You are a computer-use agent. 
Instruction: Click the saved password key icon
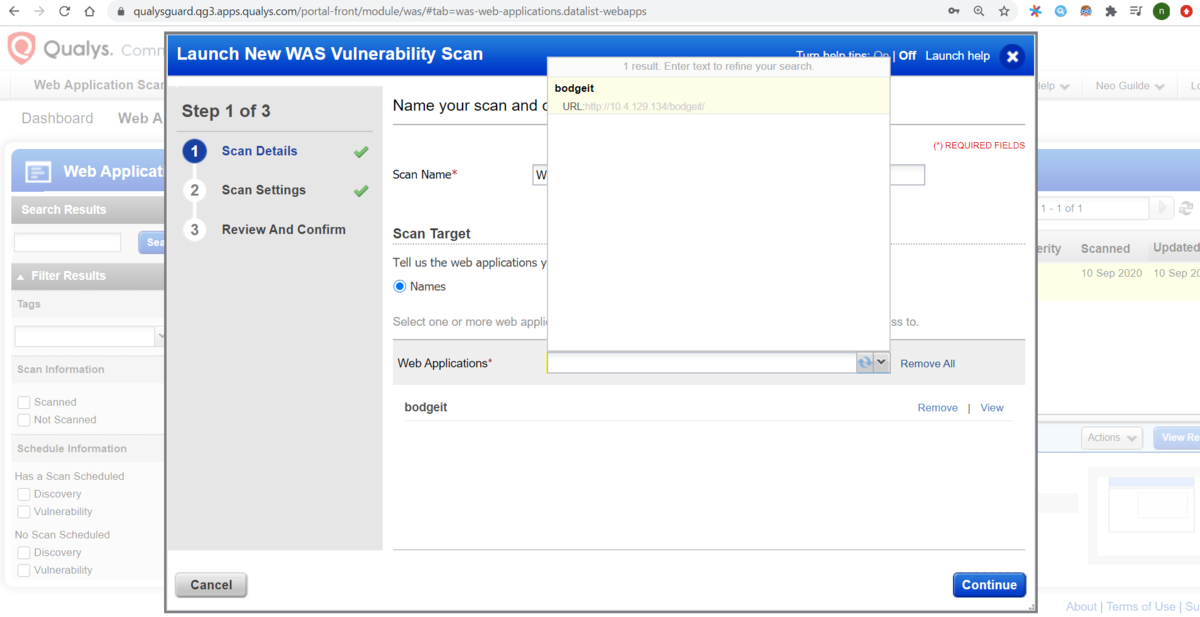point(954,12)
